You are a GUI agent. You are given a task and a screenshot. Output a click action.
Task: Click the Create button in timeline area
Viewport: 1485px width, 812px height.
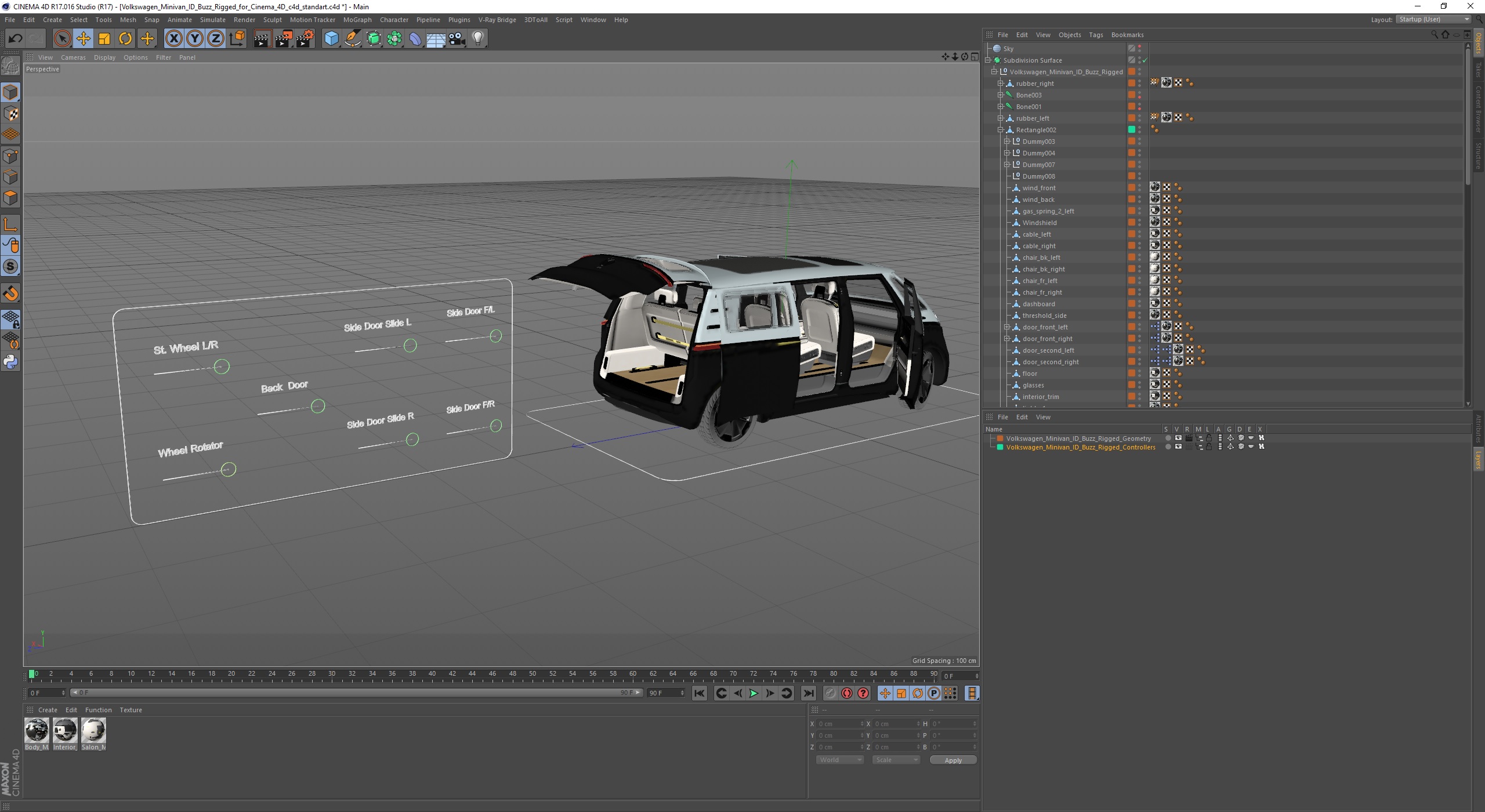(x=46, y=709)
